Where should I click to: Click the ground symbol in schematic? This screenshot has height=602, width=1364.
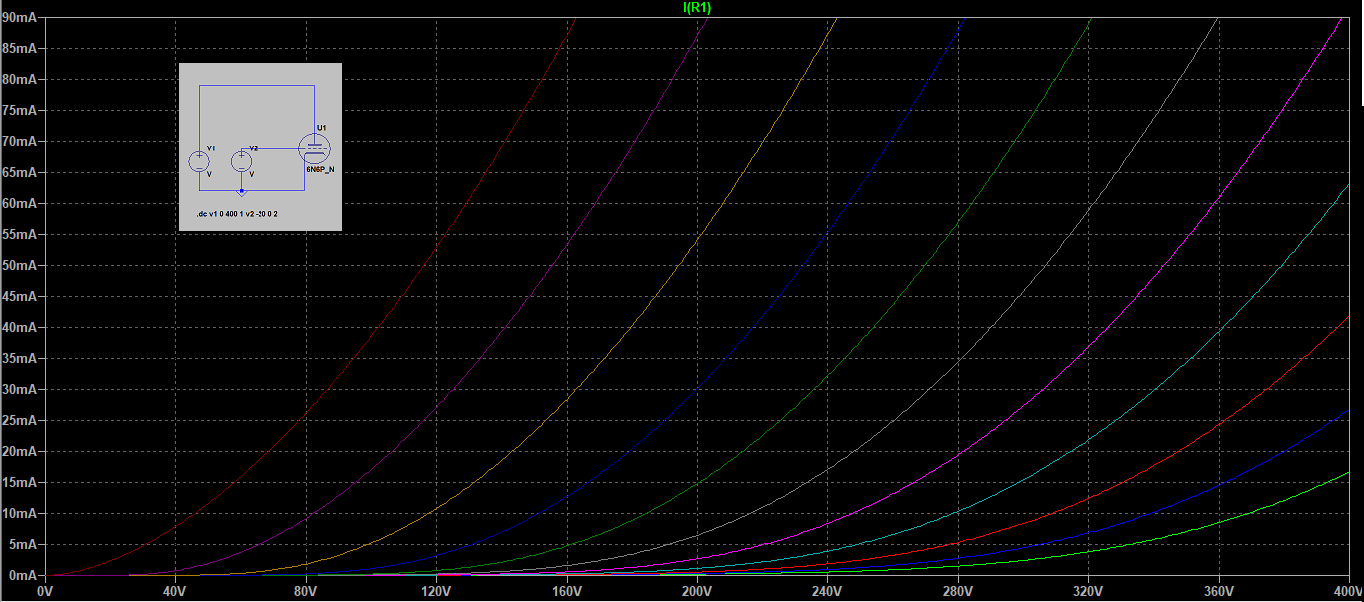point(242,191)
